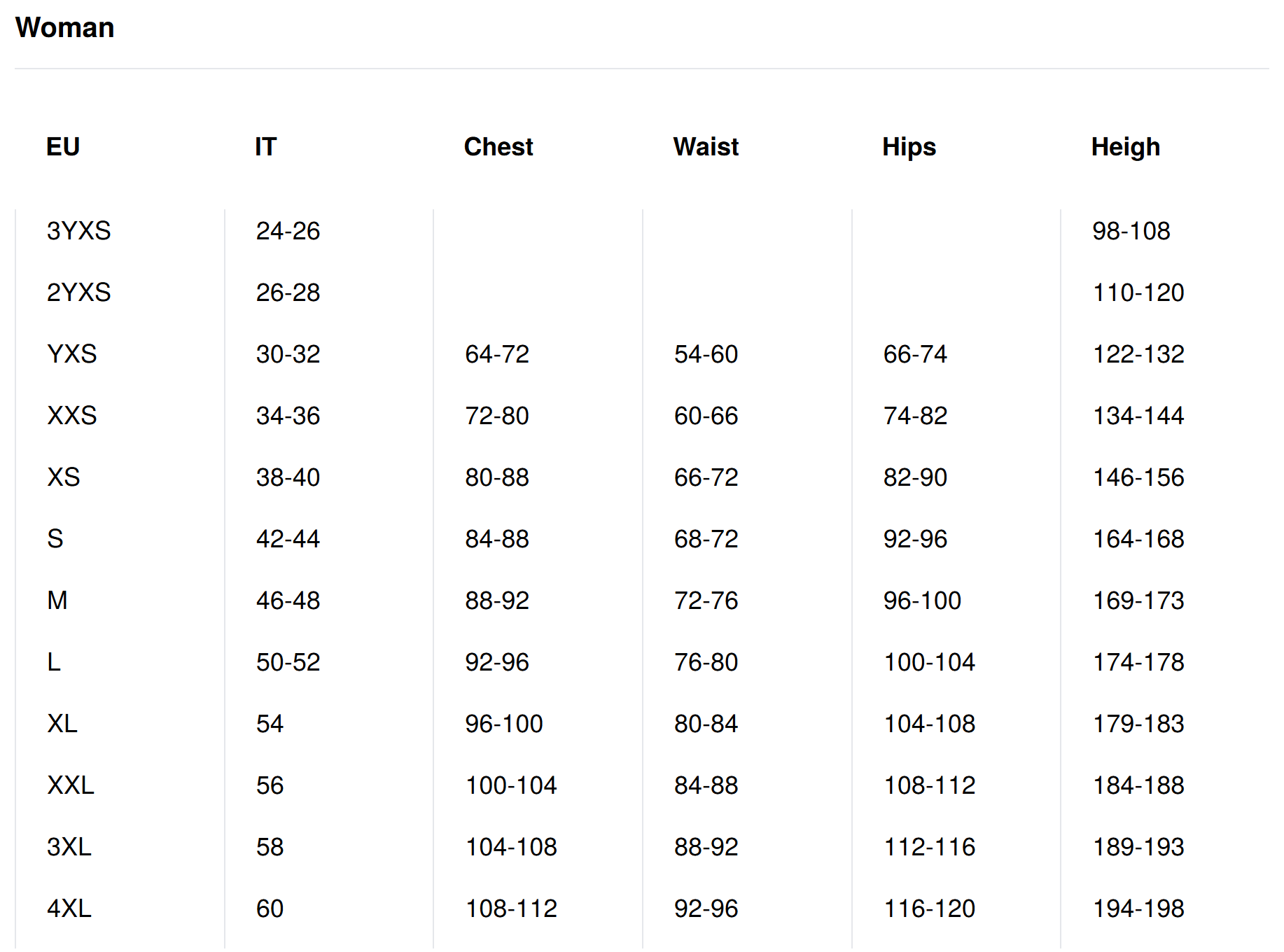
Task: Click the Hips column header
Action: tap(909, 147)
